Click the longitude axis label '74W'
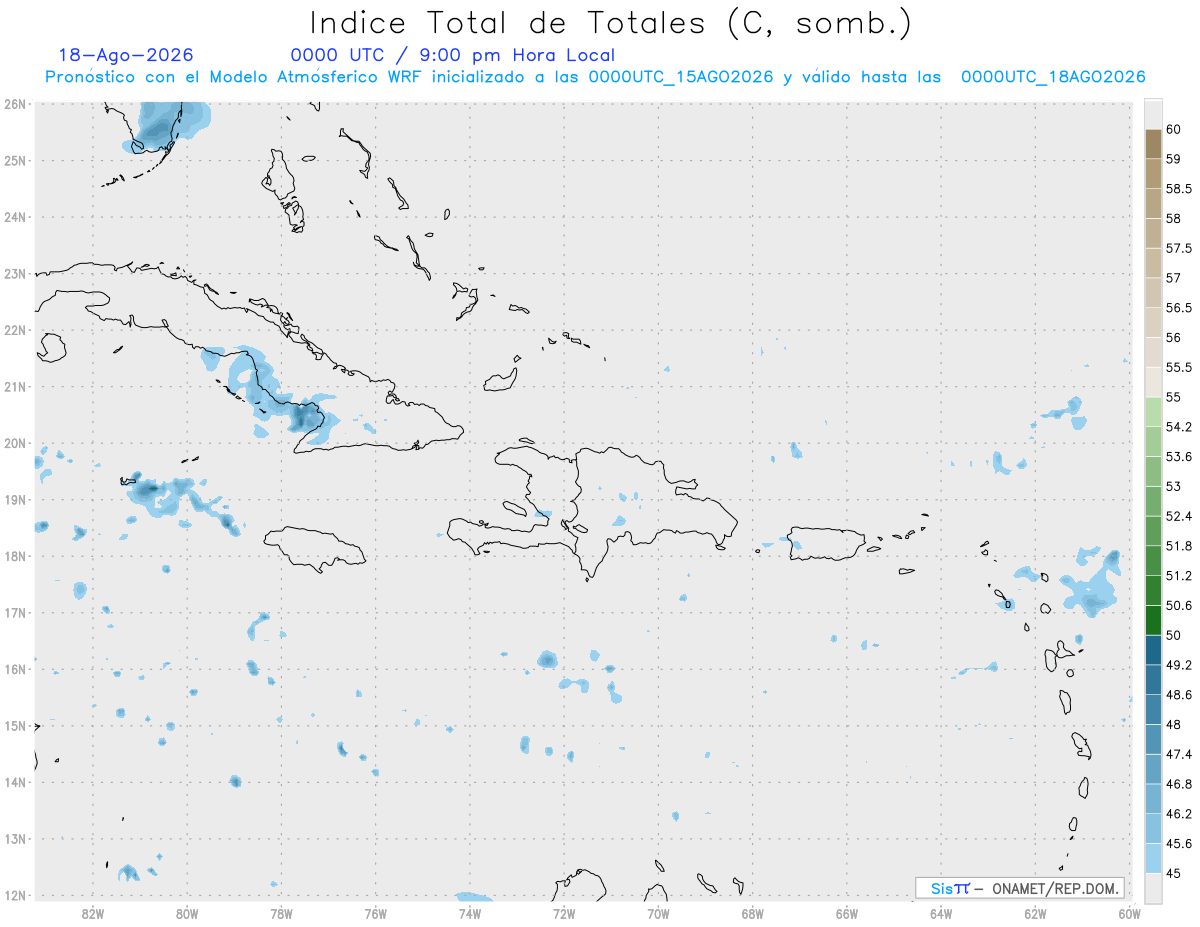The width and height of the screenshot is (1200, 927). tap(470, 913)
